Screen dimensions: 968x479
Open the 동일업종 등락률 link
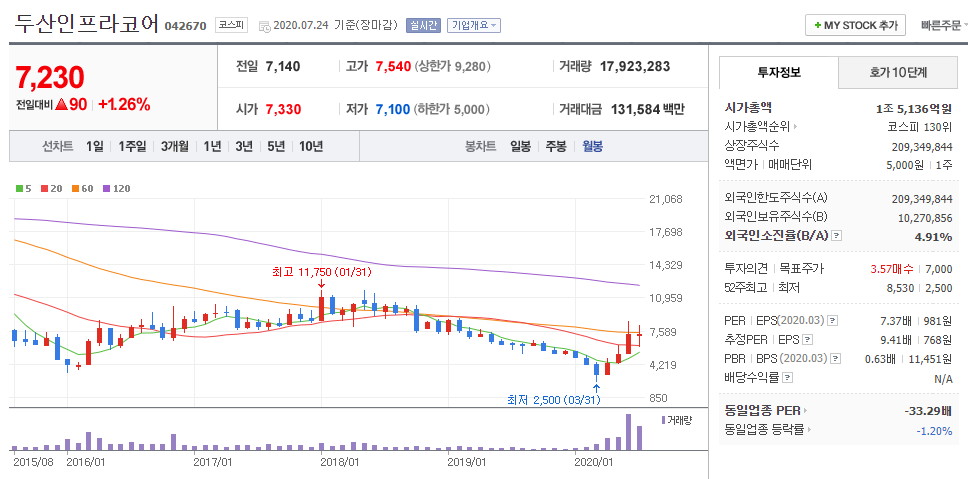(x=767, y=430)
